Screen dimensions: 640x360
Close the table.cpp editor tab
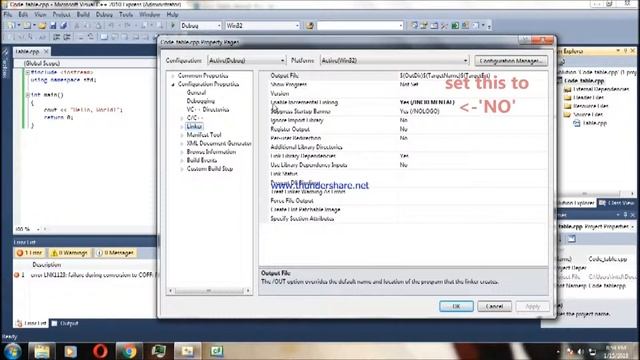point(46,51)
